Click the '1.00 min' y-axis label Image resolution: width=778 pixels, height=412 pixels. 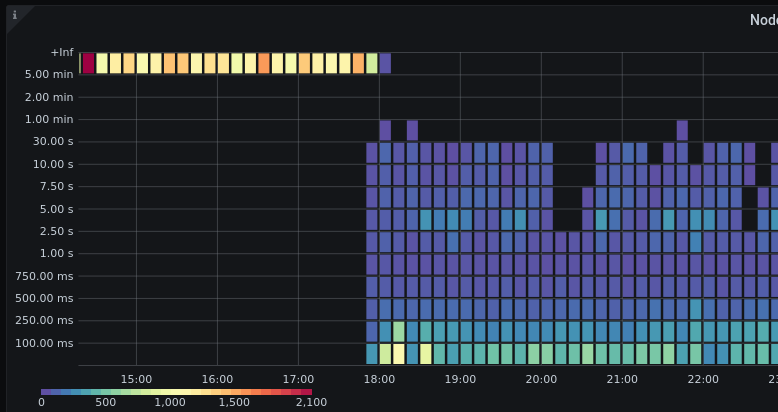coord(49,119)
